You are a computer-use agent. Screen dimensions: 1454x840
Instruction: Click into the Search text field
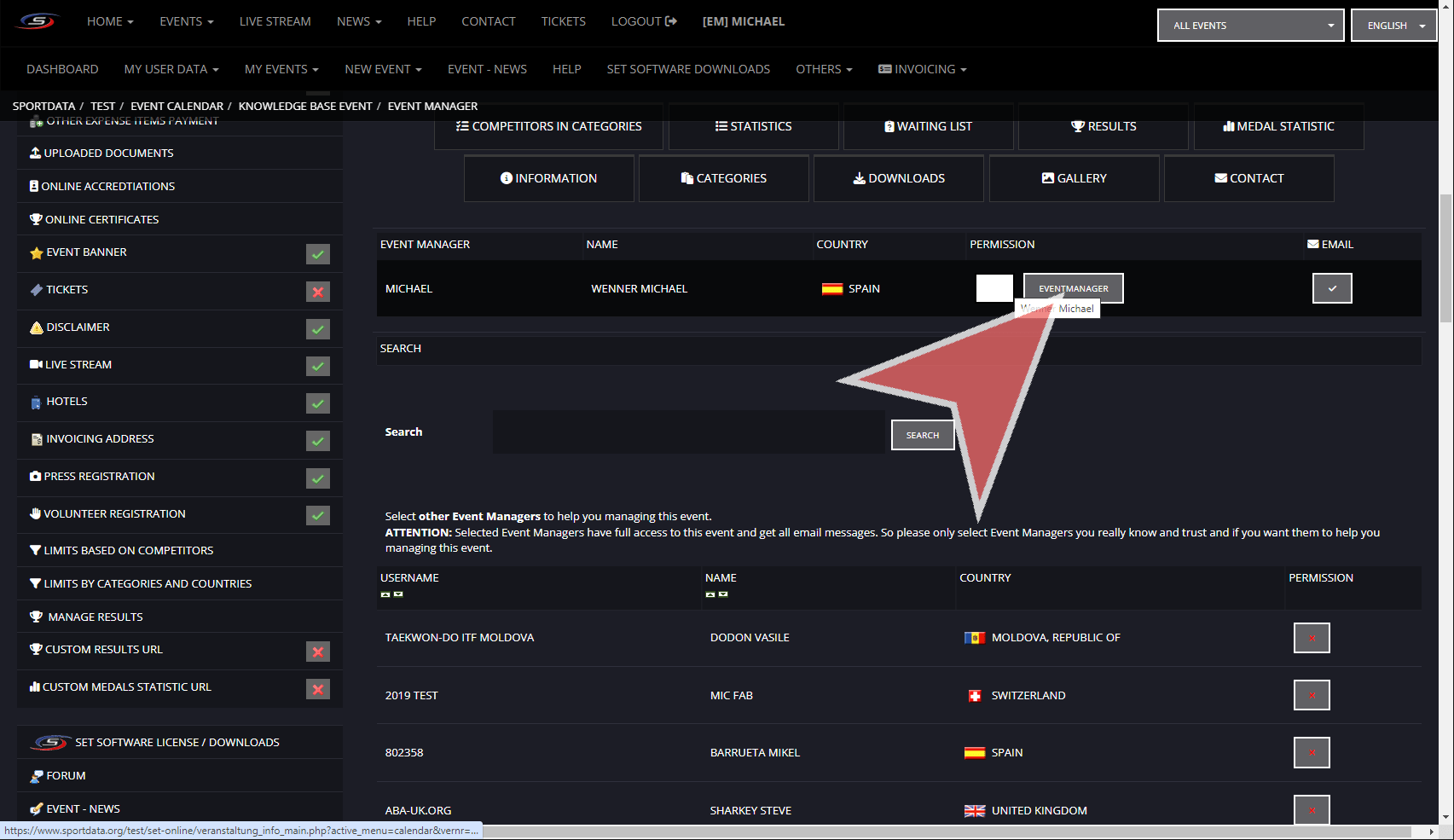689,432
